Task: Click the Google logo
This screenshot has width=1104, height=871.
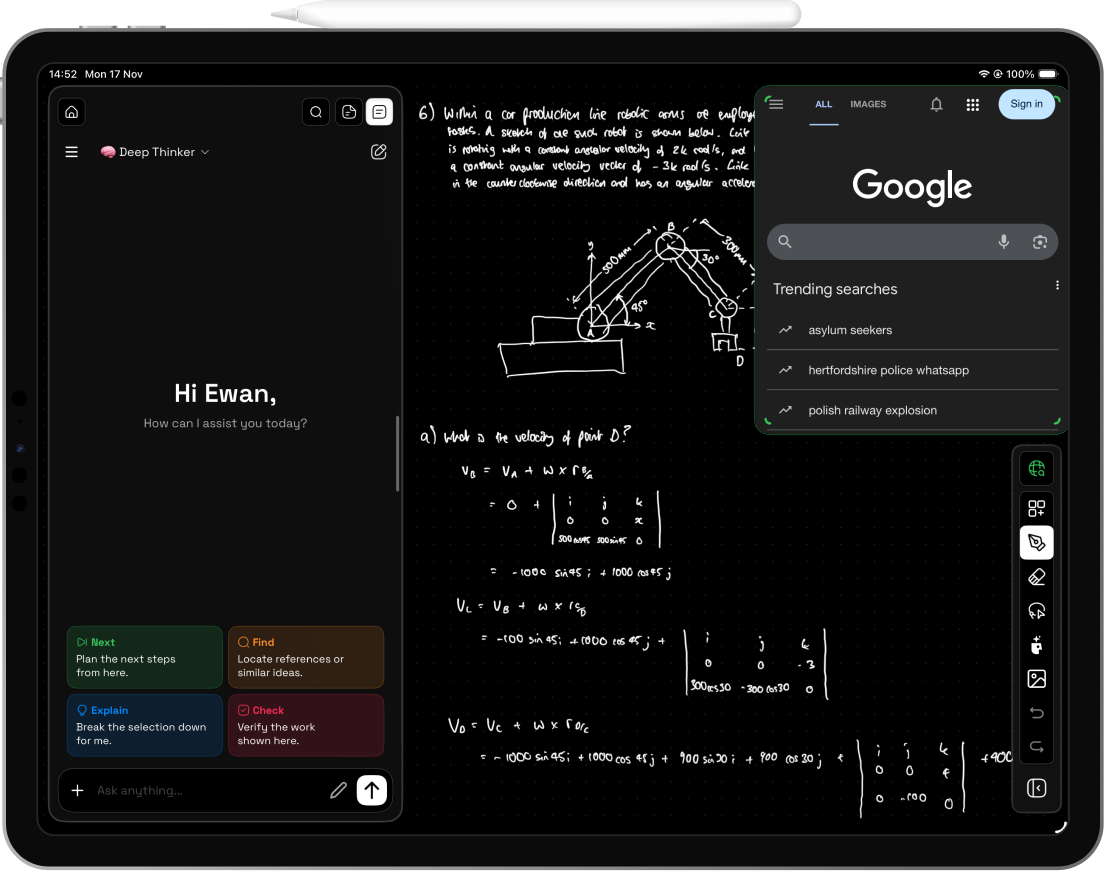Action: (912, 187)
